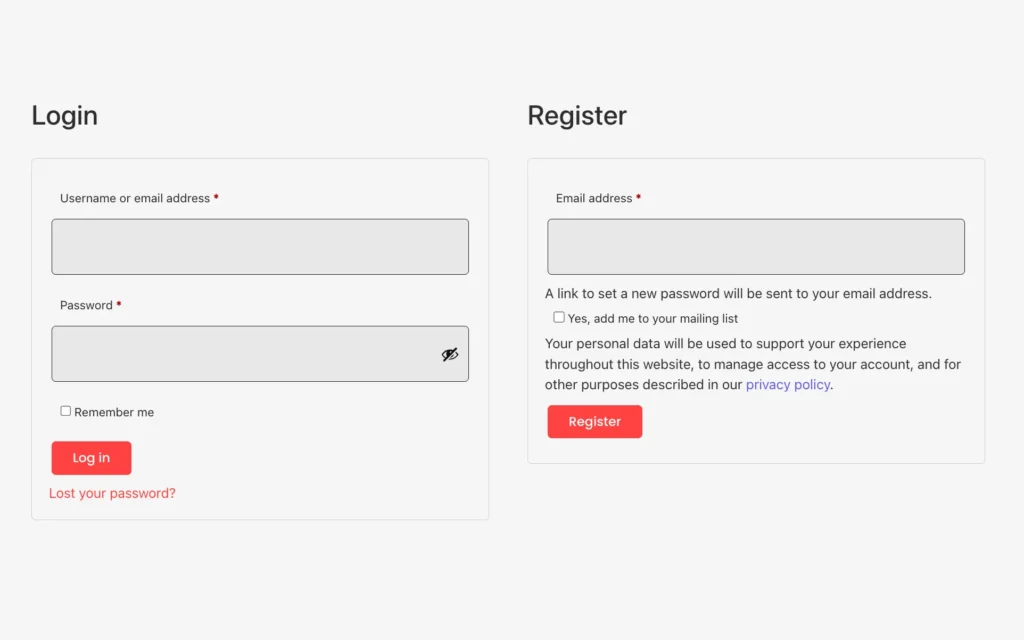
Task: Click the 'Email address' label in Register
Action: point(594,198)
